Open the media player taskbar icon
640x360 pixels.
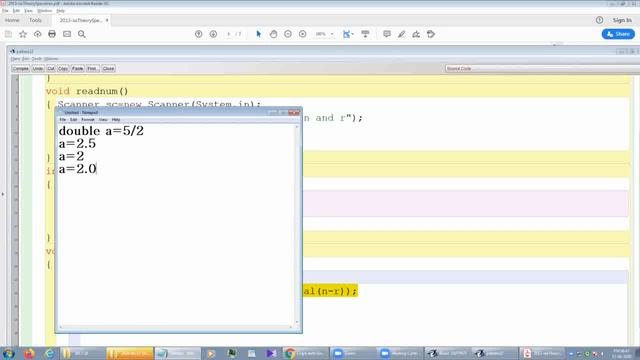click(211, 353)
